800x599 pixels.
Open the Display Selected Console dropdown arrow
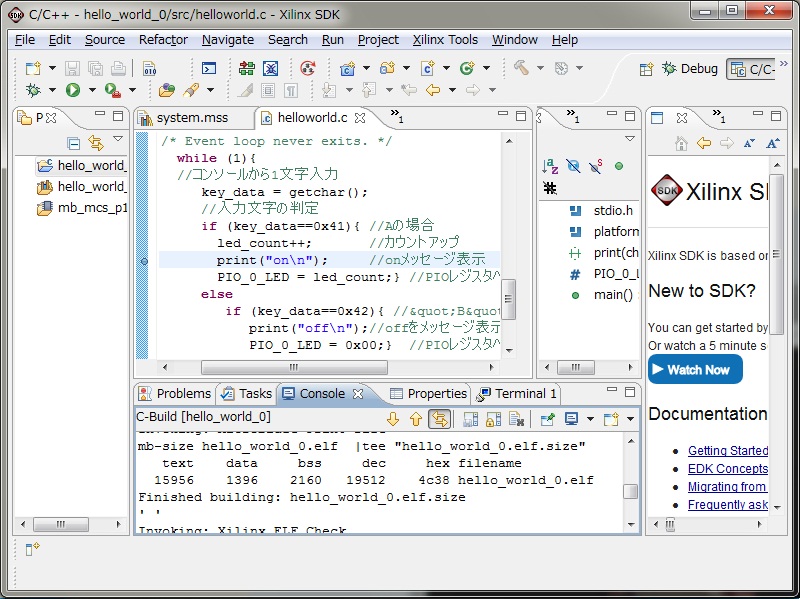pyautogui.click(x=590, y=419)
